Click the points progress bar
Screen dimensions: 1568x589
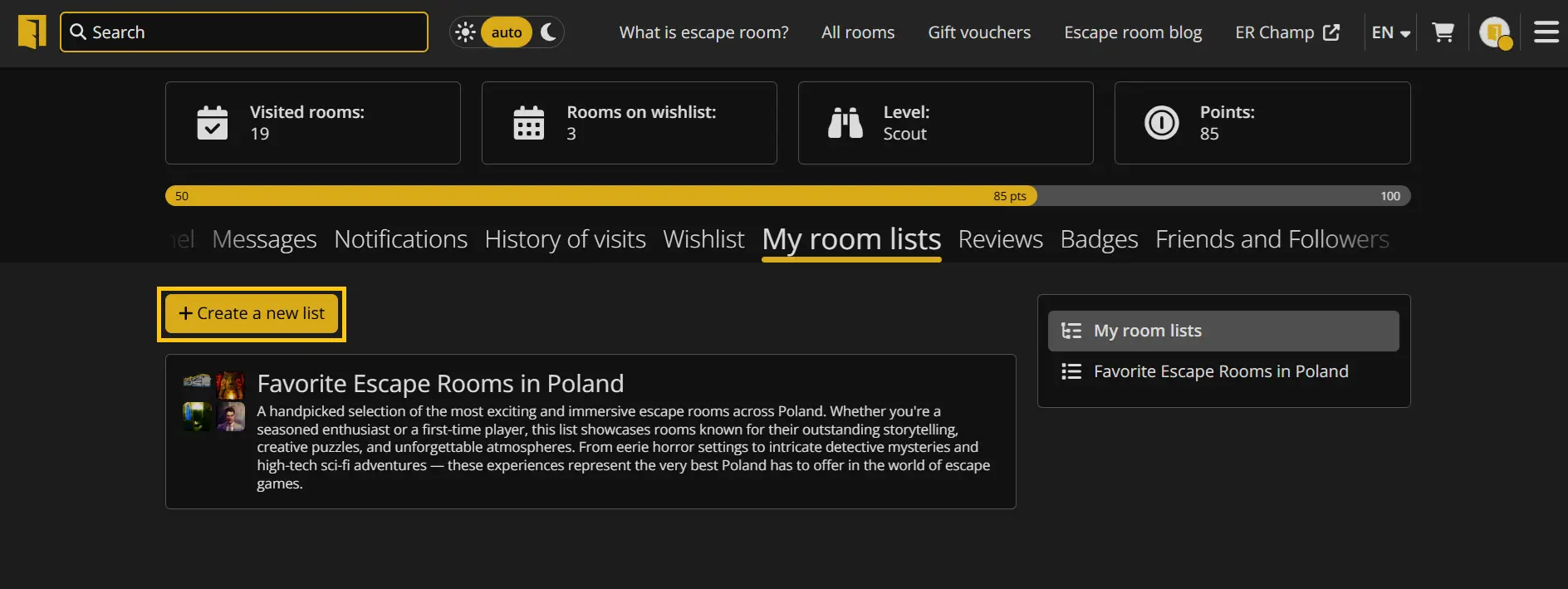787,196
